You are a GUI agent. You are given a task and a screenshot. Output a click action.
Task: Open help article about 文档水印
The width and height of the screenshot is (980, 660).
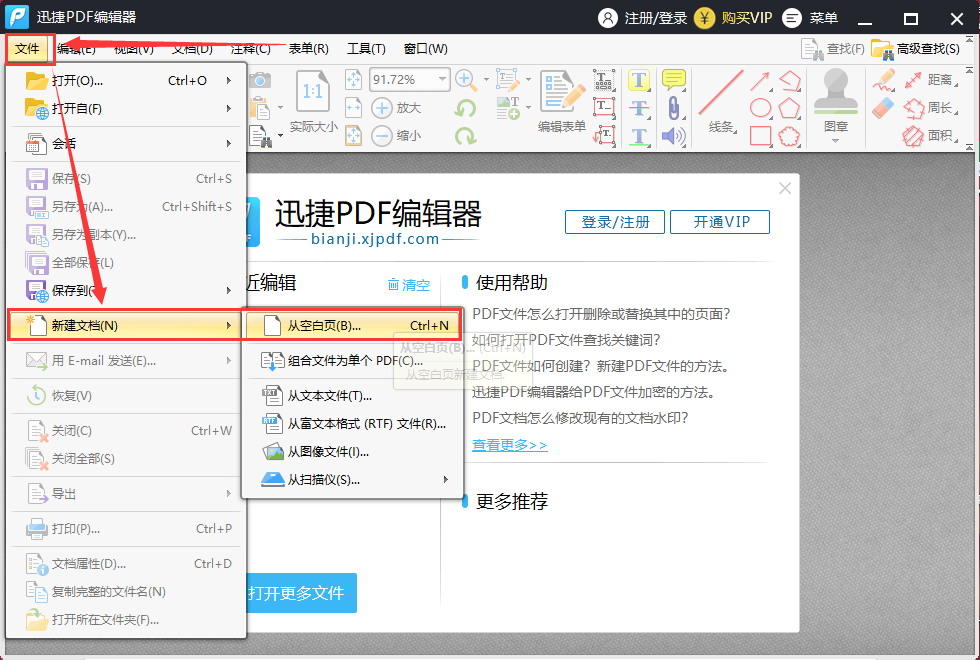(580, 418)
